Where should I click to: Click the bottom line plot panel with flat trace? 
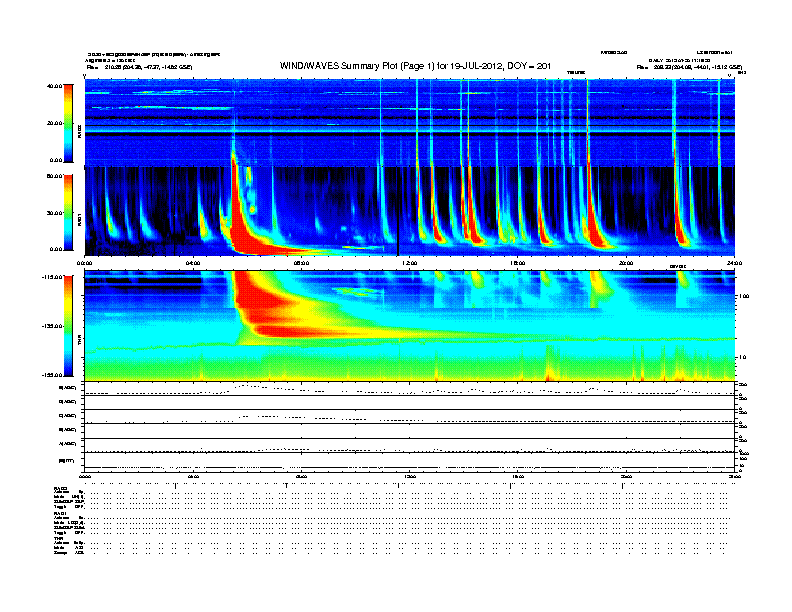[410, 462]
